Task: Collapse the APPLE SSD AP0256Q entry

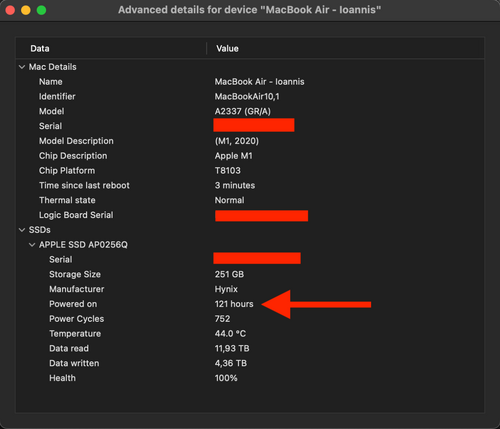Action: click(x=32, y=245)
